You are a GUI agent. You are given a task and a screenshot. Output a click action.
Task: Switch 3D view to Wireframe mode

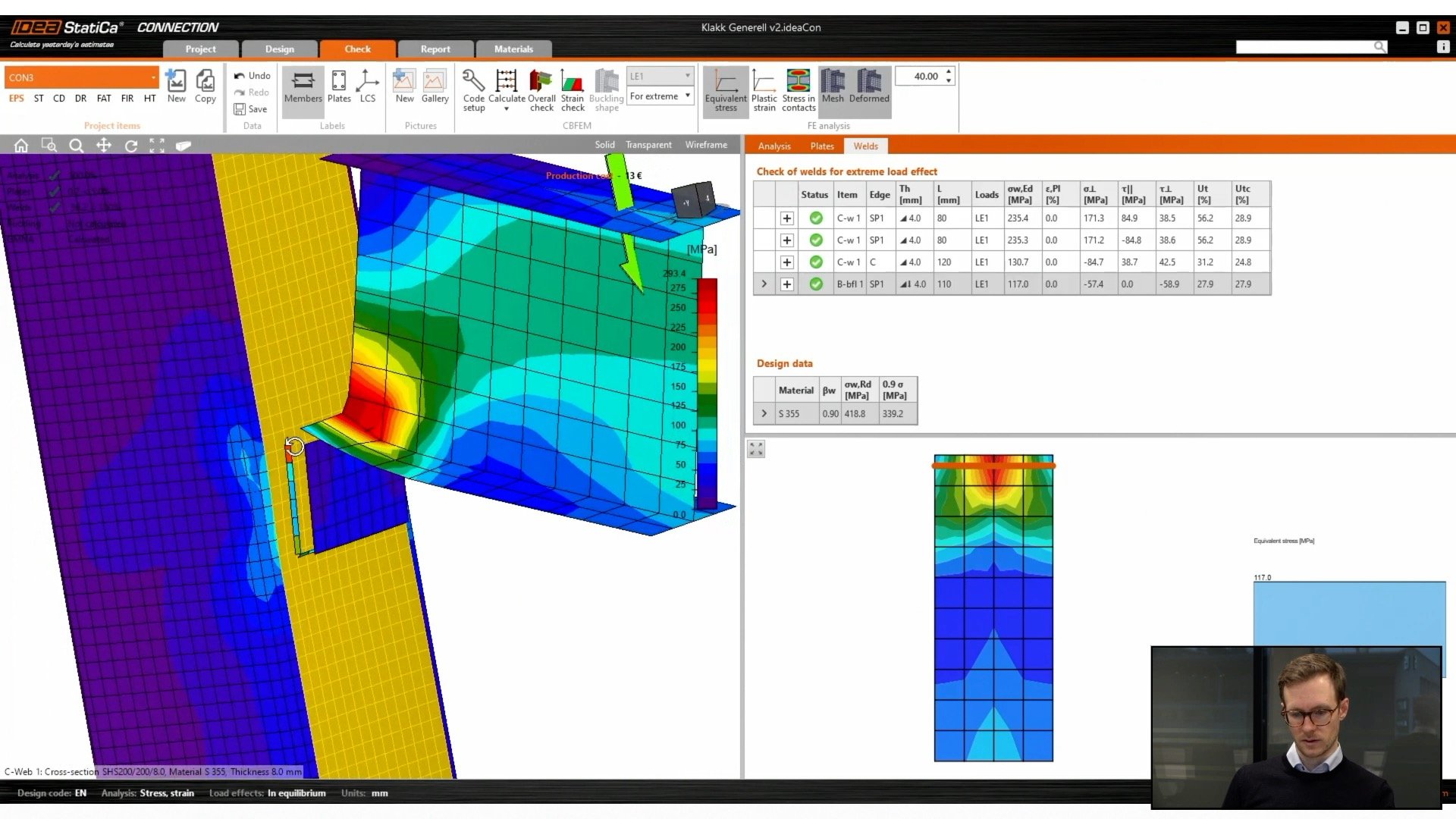pos(705,144)
